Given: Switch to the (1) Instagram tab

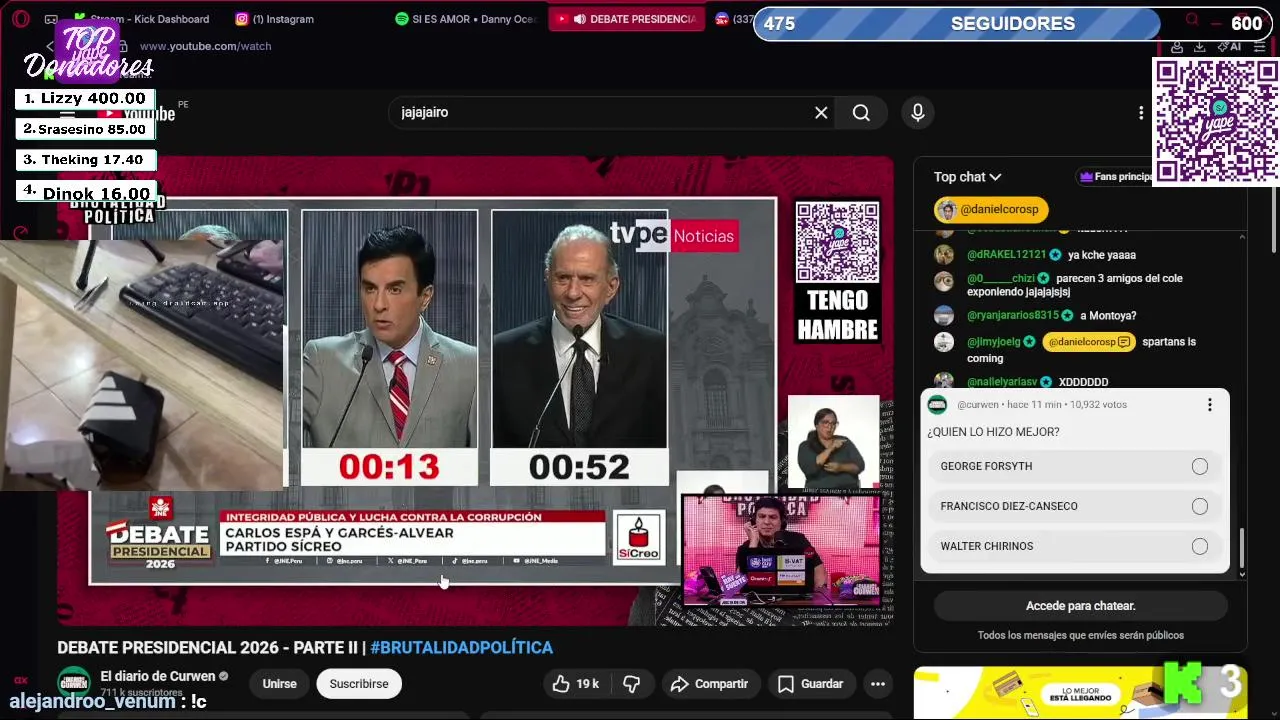Looking at the screenshot, I should pos(275,19).
